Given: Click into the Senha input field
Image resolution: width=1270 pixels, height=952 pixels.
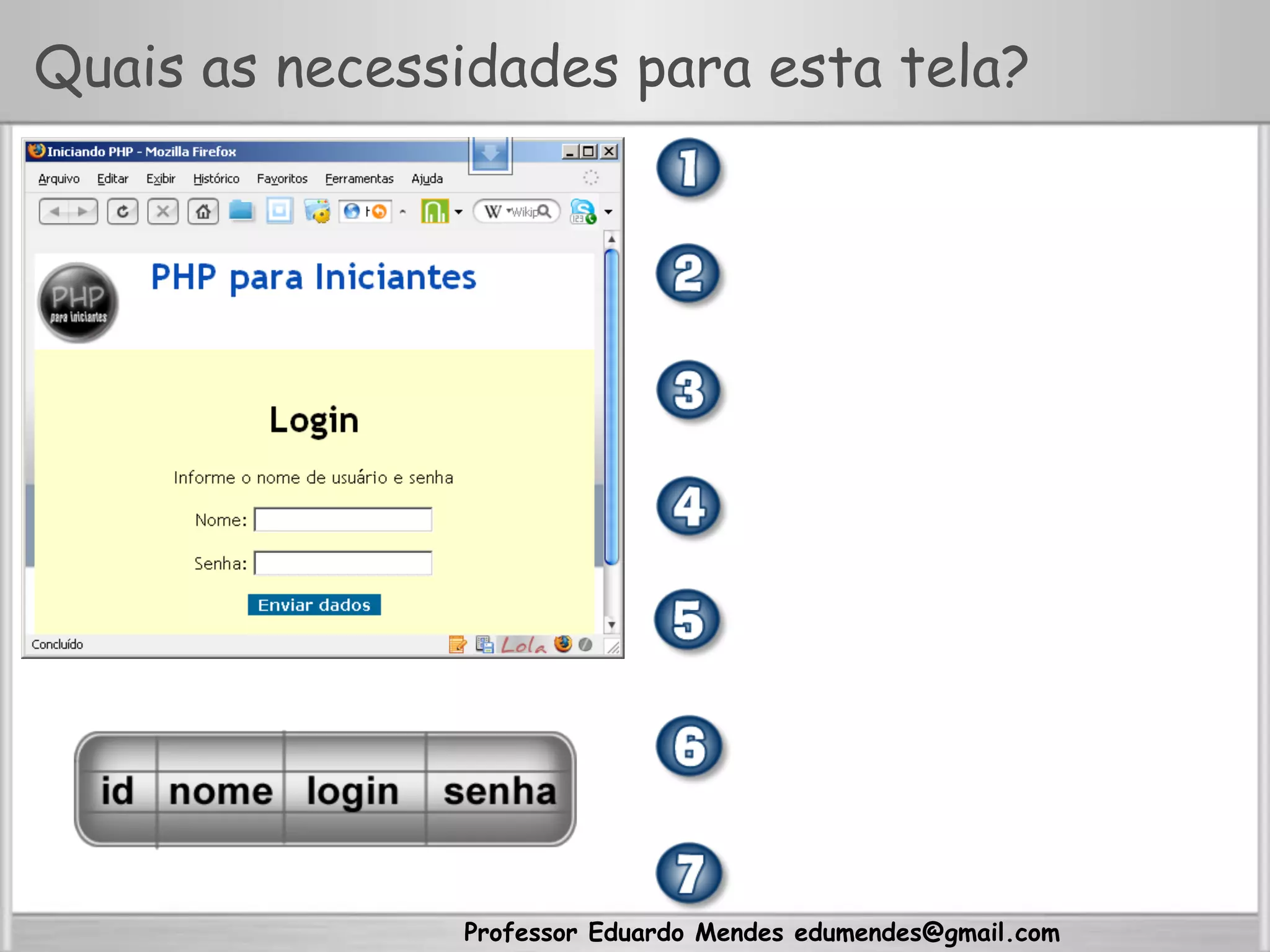Looking at the screenshot, I should coord(343,563).
